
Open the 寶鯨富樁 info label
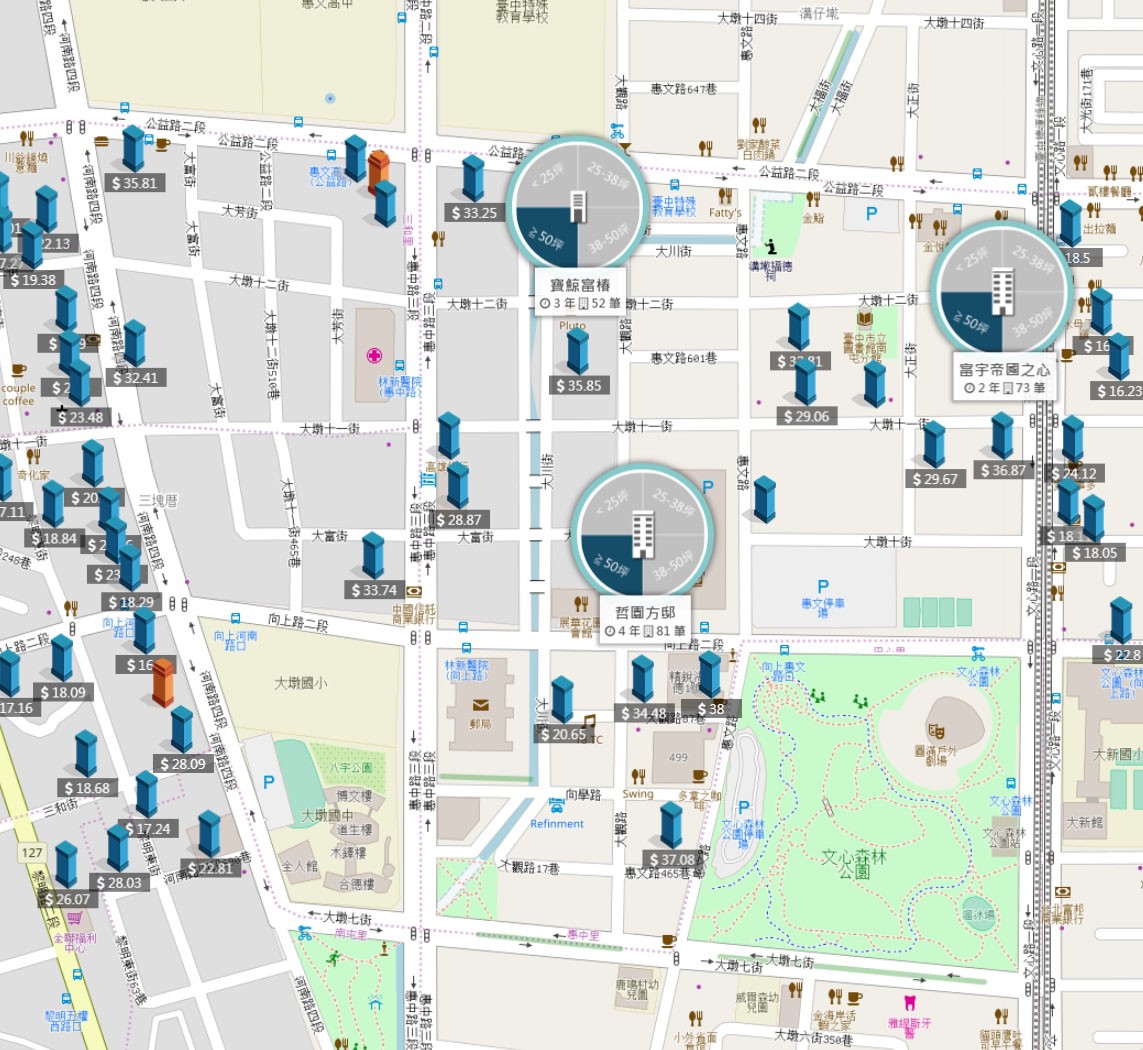(x=580, y=293)
